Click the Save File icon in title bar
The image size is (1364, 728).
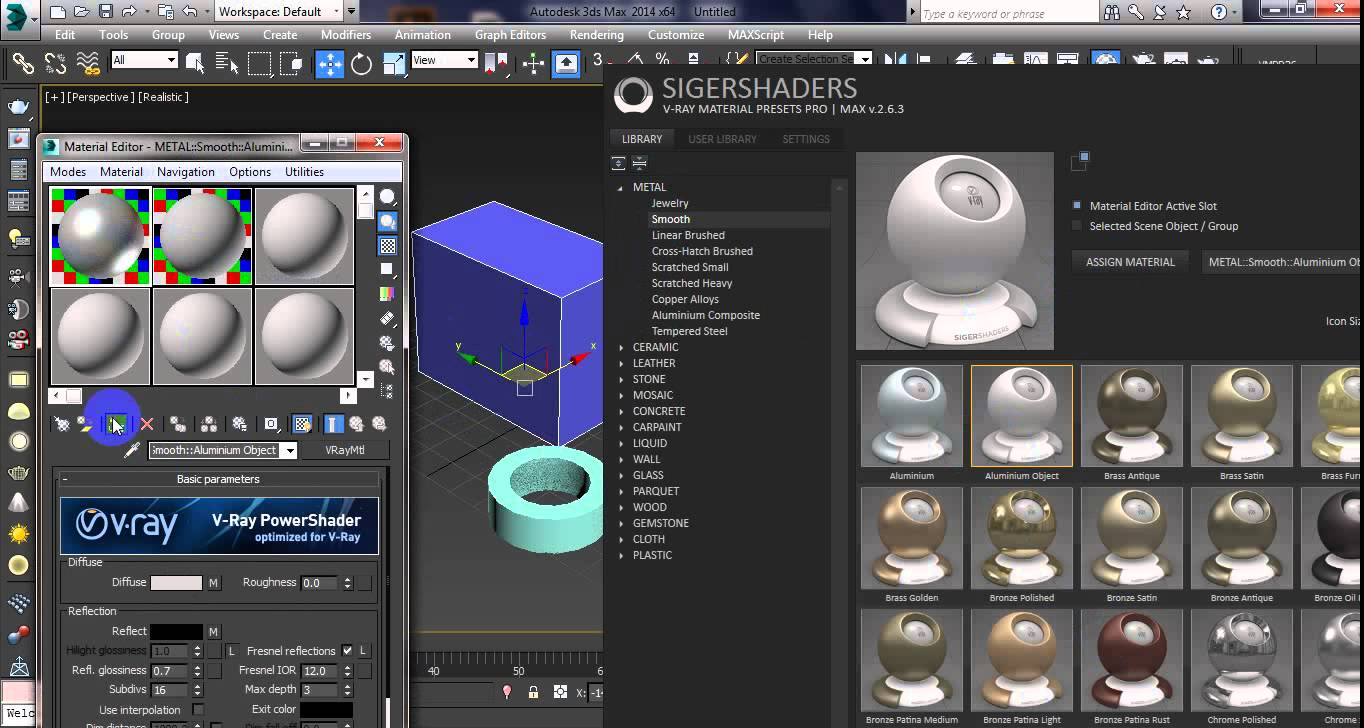pyautogui.click(x=105, y=12)
